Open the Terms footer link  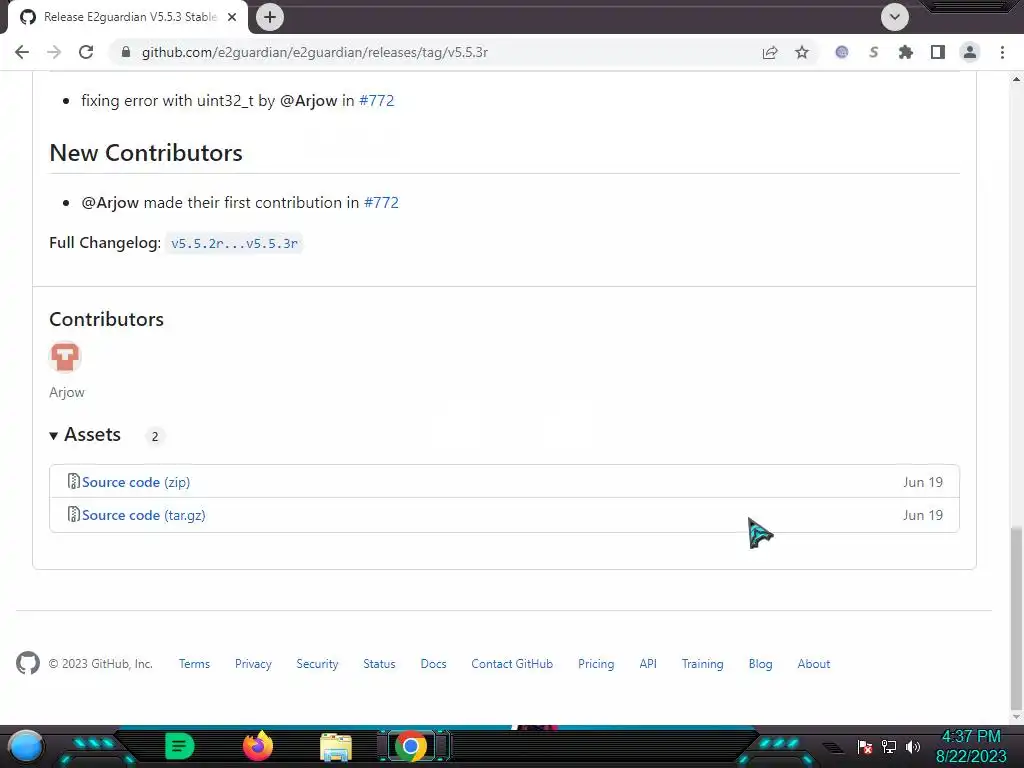195,664
